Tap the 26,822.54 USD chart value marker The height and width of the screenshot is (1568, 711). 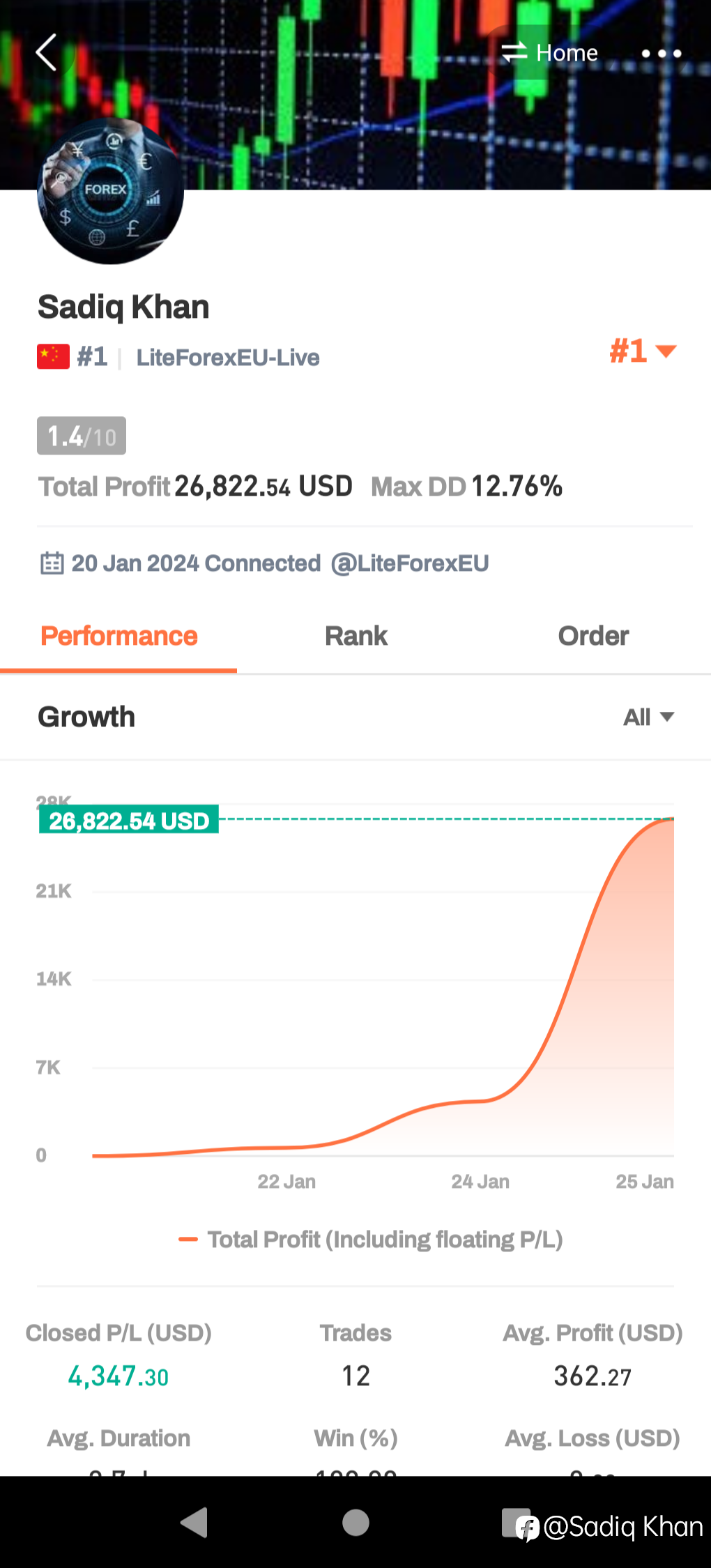(129, 821)
